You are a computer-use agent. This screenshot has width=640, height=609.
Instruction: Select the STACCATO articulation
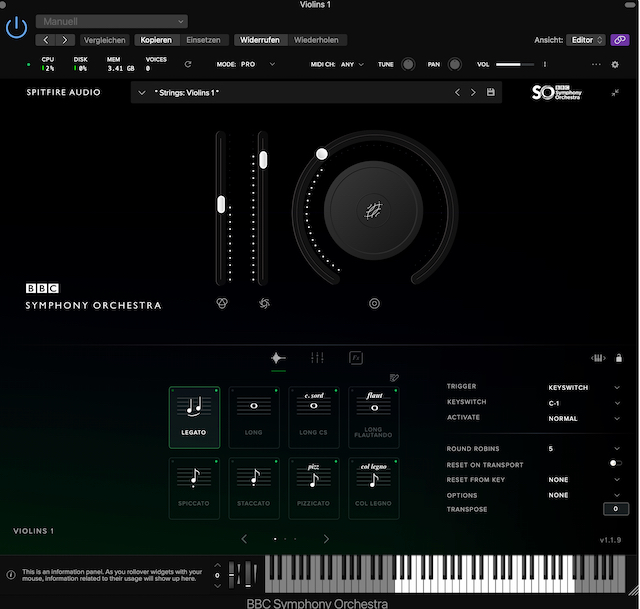tap(254, 489)
